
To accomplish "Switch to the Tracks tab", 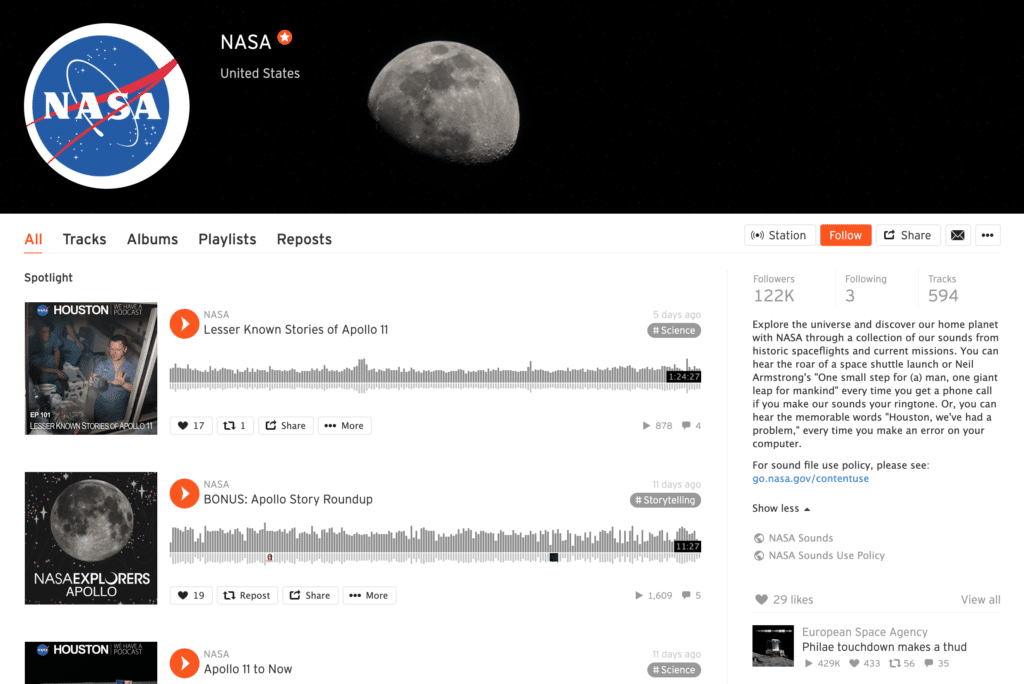I will coord(84,239).
